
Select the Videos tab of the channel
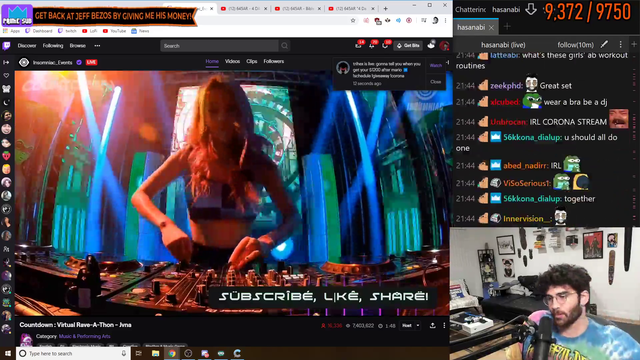click(232, 61)
